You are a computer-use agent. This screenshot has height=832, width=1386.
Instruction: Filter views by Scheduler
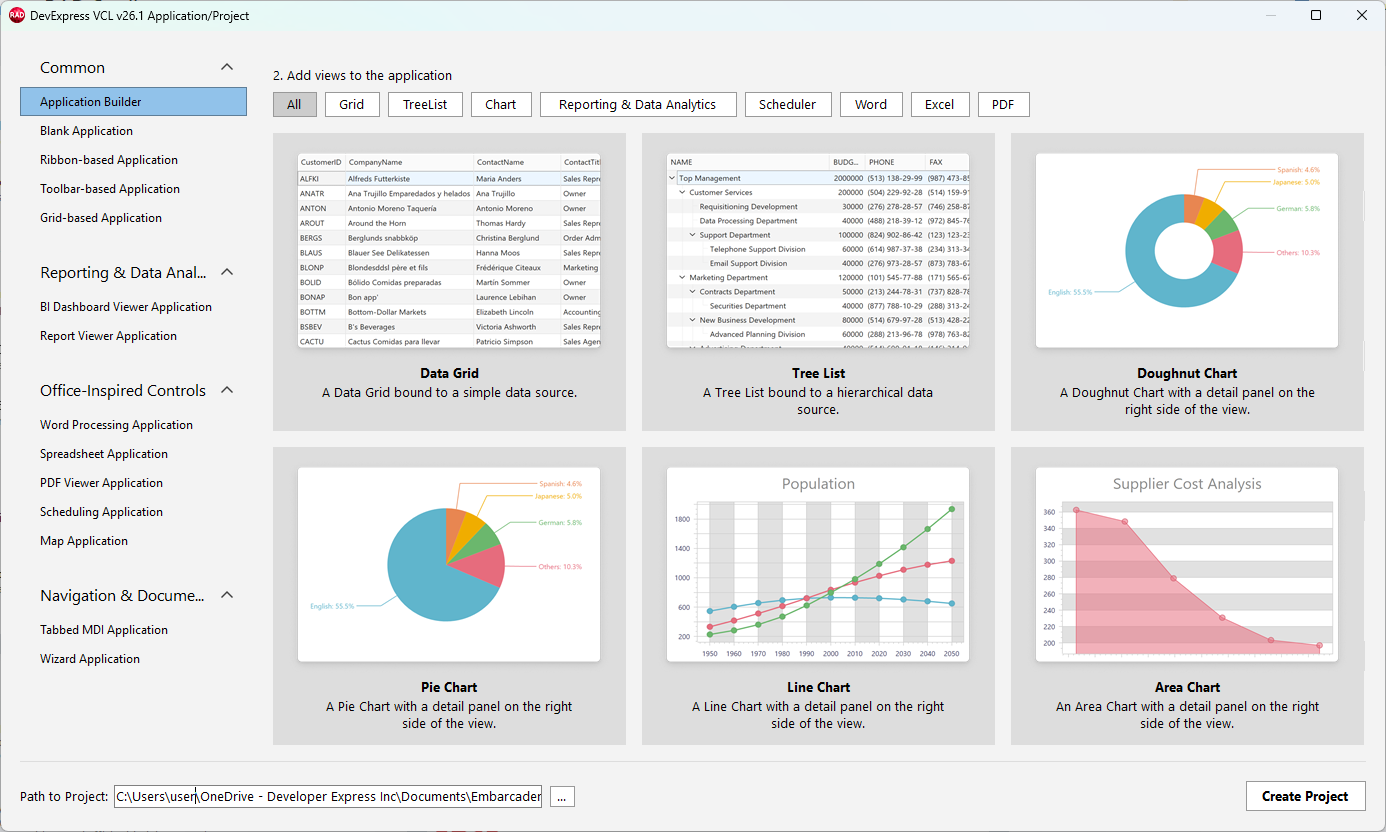point(787,104)
